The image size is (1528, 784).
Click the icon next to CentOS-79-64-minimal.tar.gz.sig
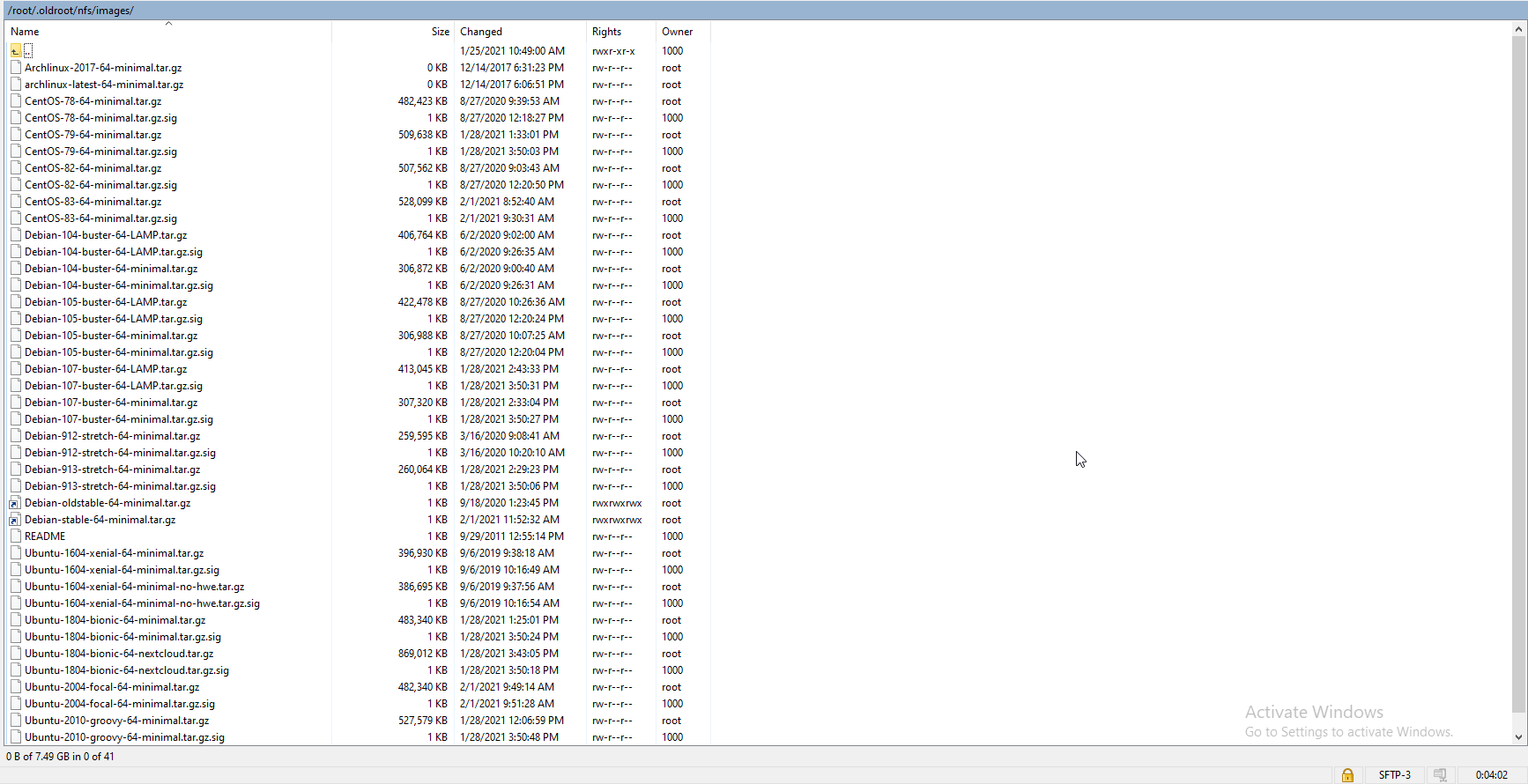coord(16,152)
